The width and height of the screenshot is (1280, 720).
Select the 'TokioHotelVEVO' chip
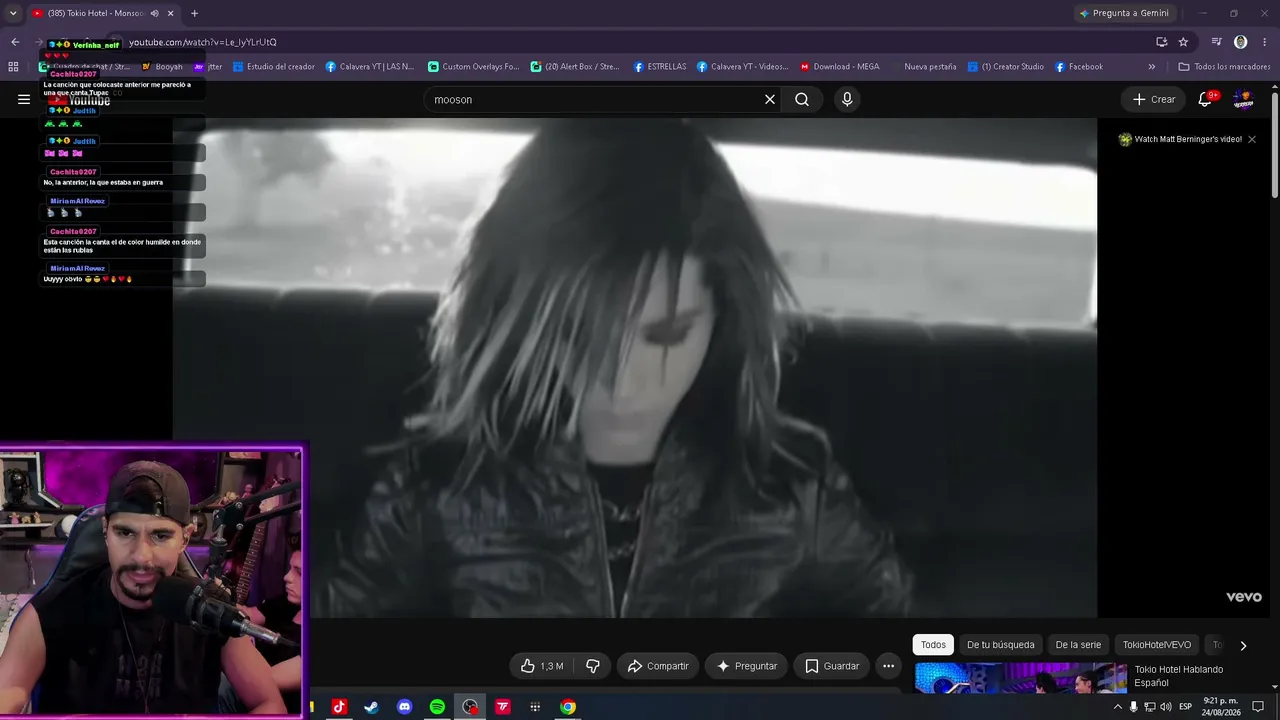1157,645
